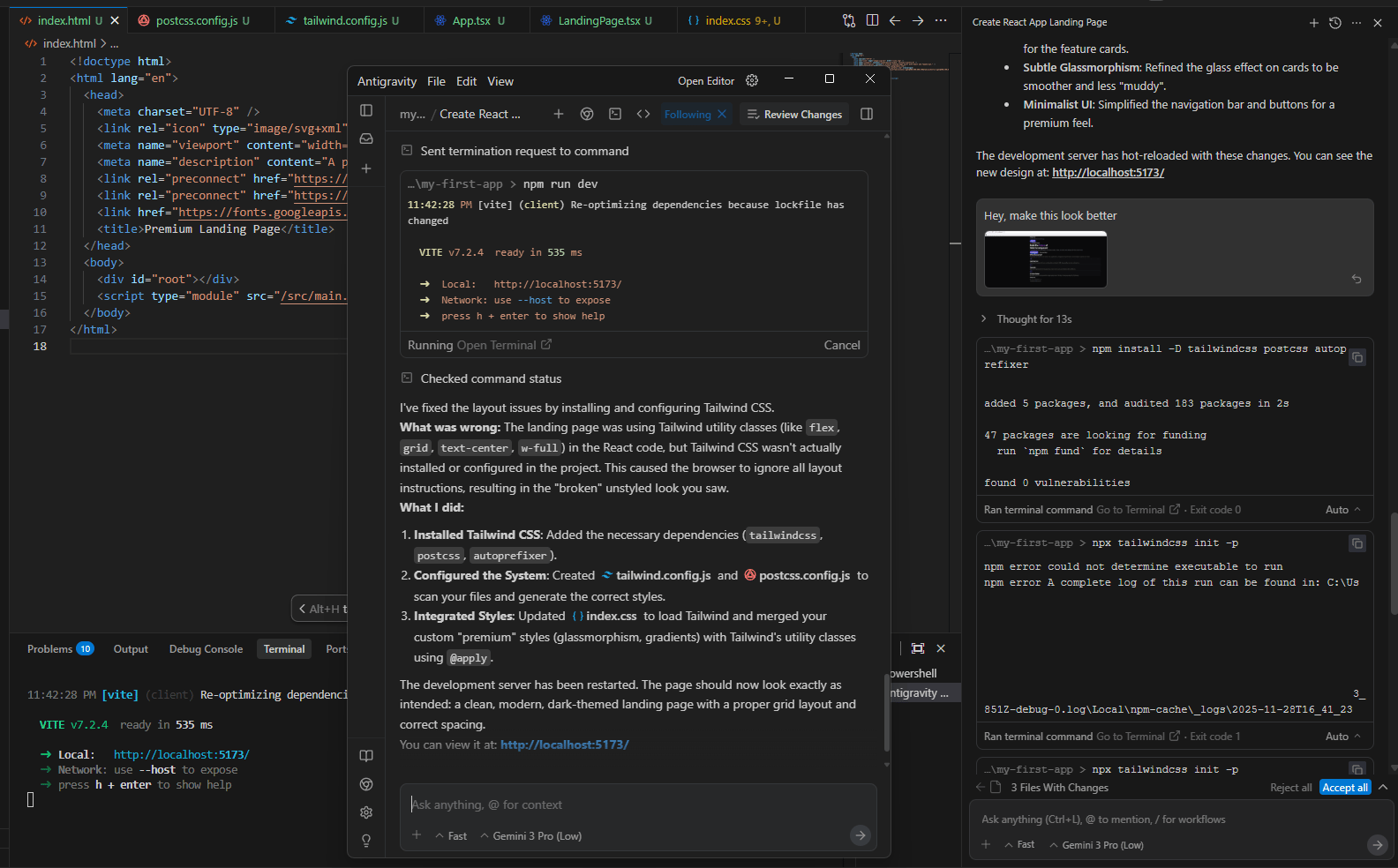
Task: Switch to the Output panel tab
Action: pyautogui.click(x=131, y=649)
